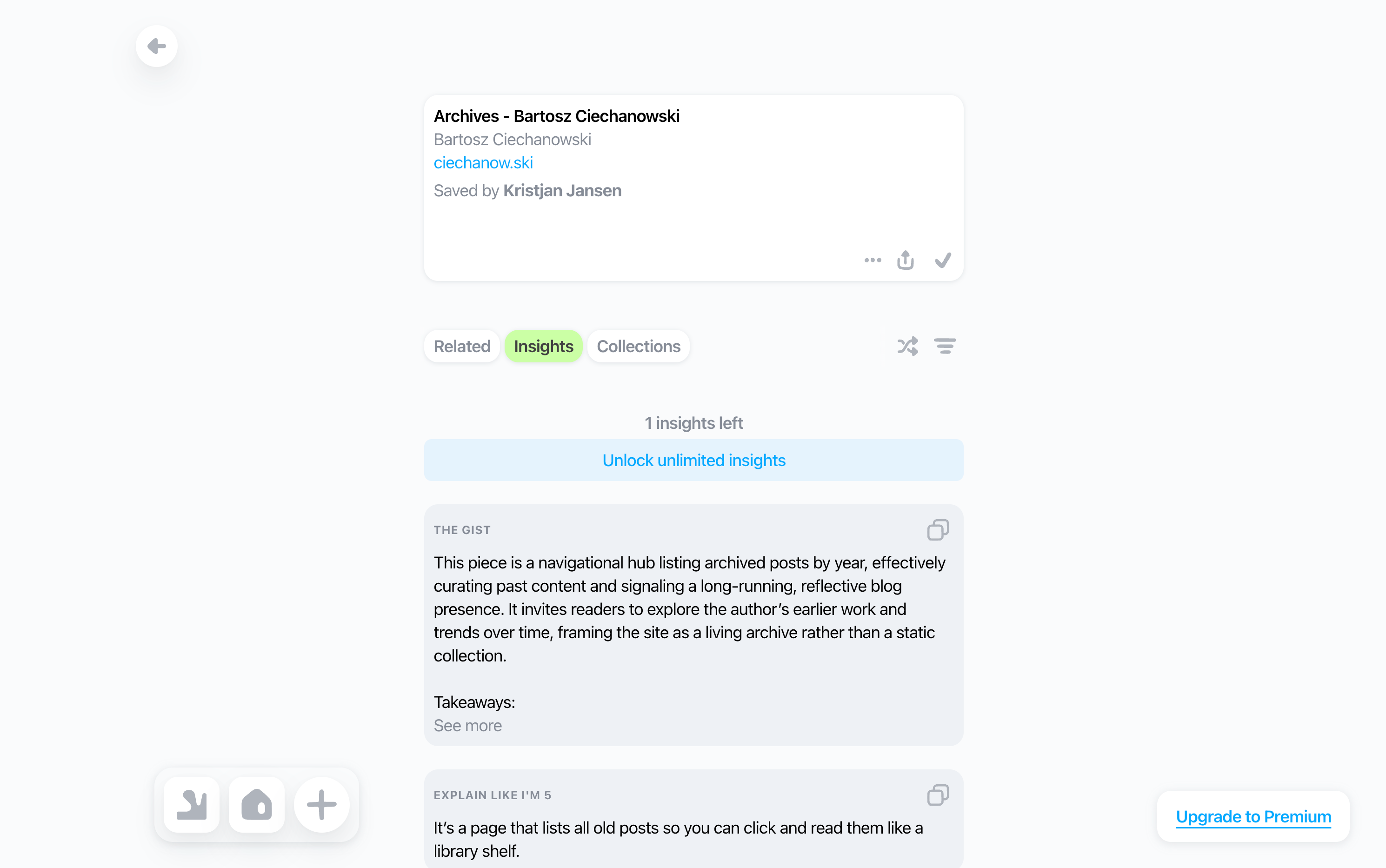Copy The Gist insight text
The height and width of the screenshot is (868, 1386).
[x=937, y=529]
